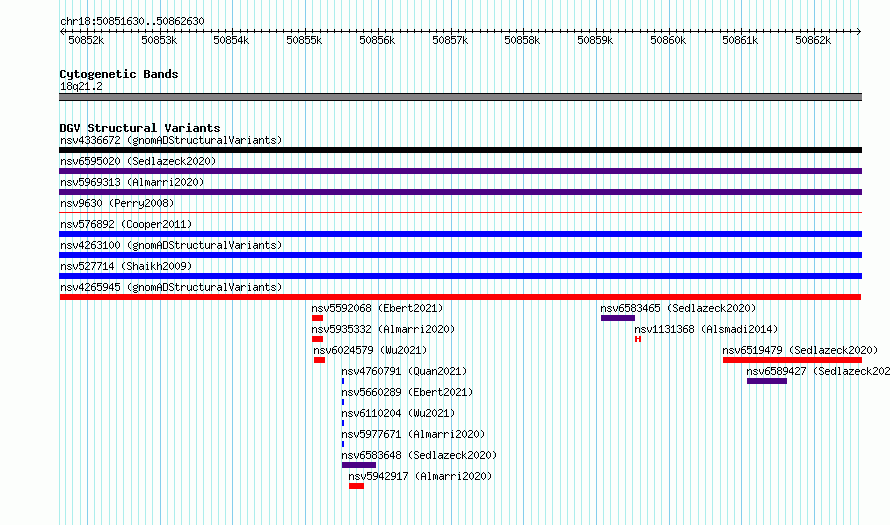This screenshot has width=890, height=525.
Task: Click the purple nsv6589427 variant bar
Action: pos(767,381)
